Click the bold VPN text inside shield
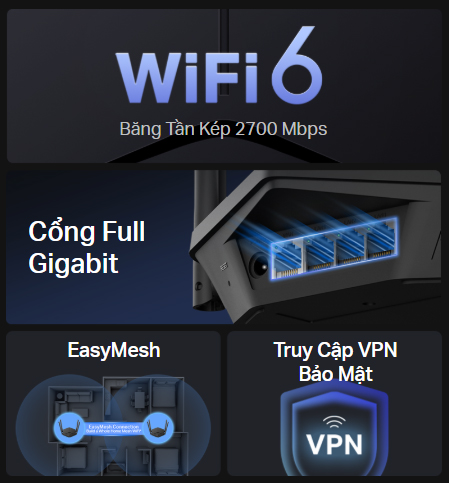The image size is (449, 483). (334, 444)
